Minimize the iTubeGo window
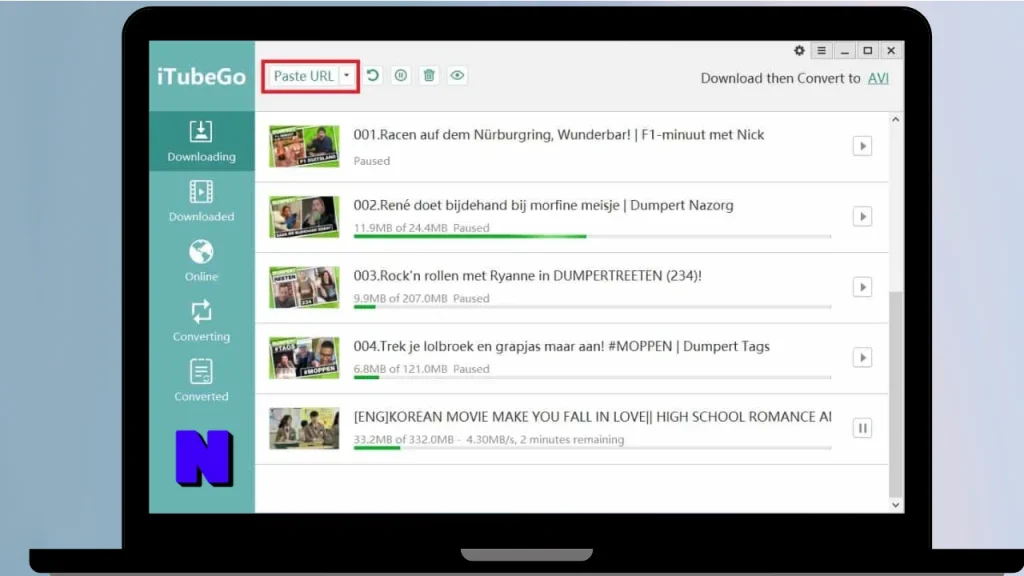Screen dimensions: 1024x576 pyautogui.click(x=844, y=50)
